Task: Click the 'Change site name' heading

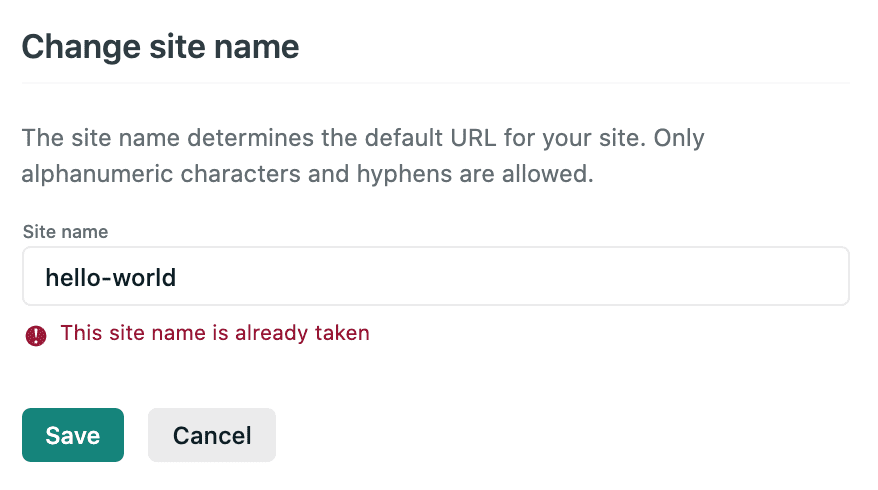Action: (x=160, y=46)
